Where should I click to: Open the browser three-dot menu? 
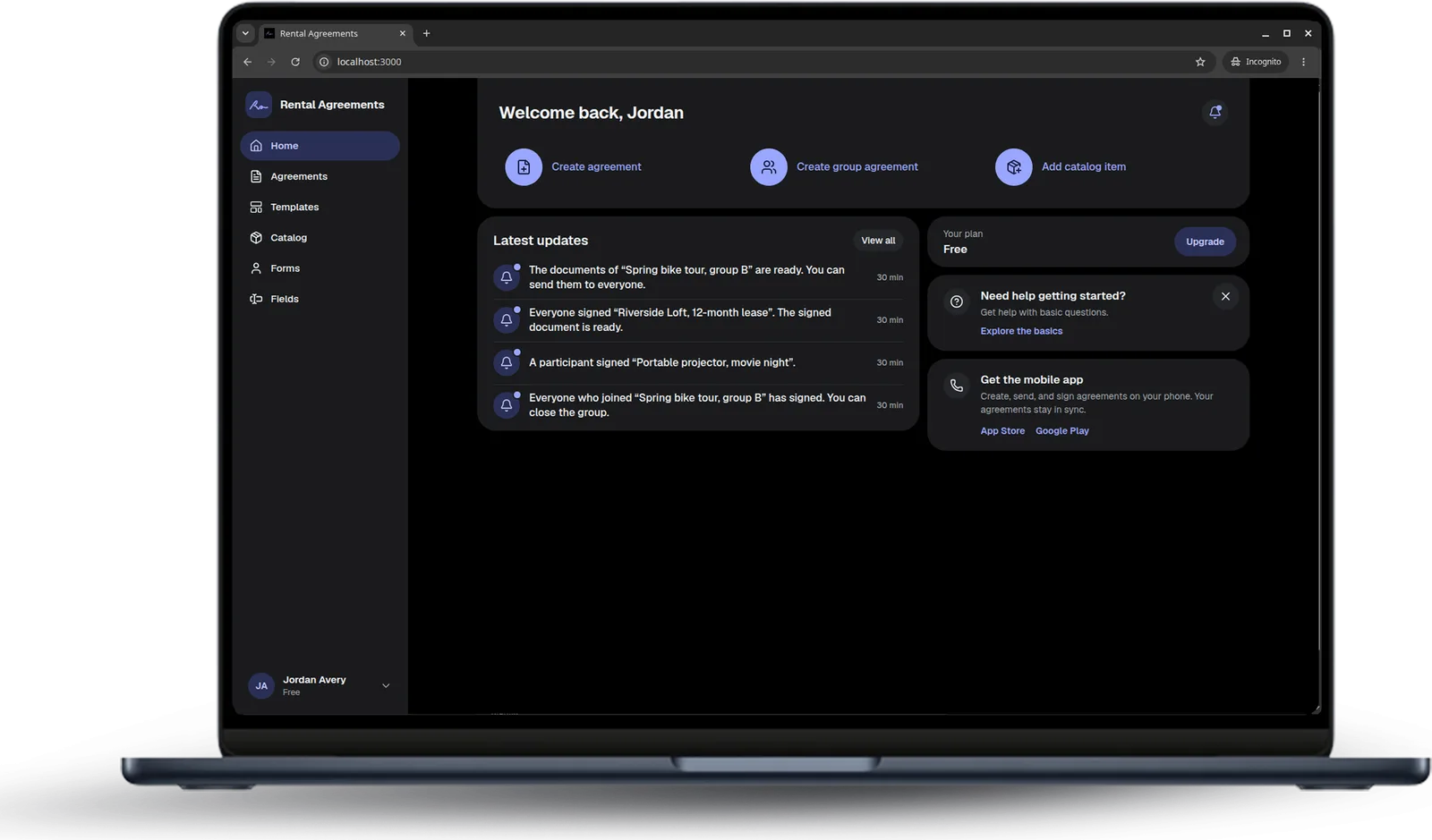point(1303,62)
